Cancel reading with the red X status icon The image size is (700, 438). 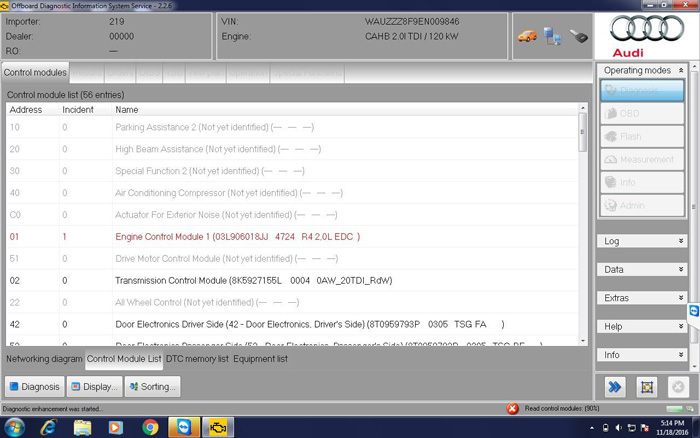[512, 409]
